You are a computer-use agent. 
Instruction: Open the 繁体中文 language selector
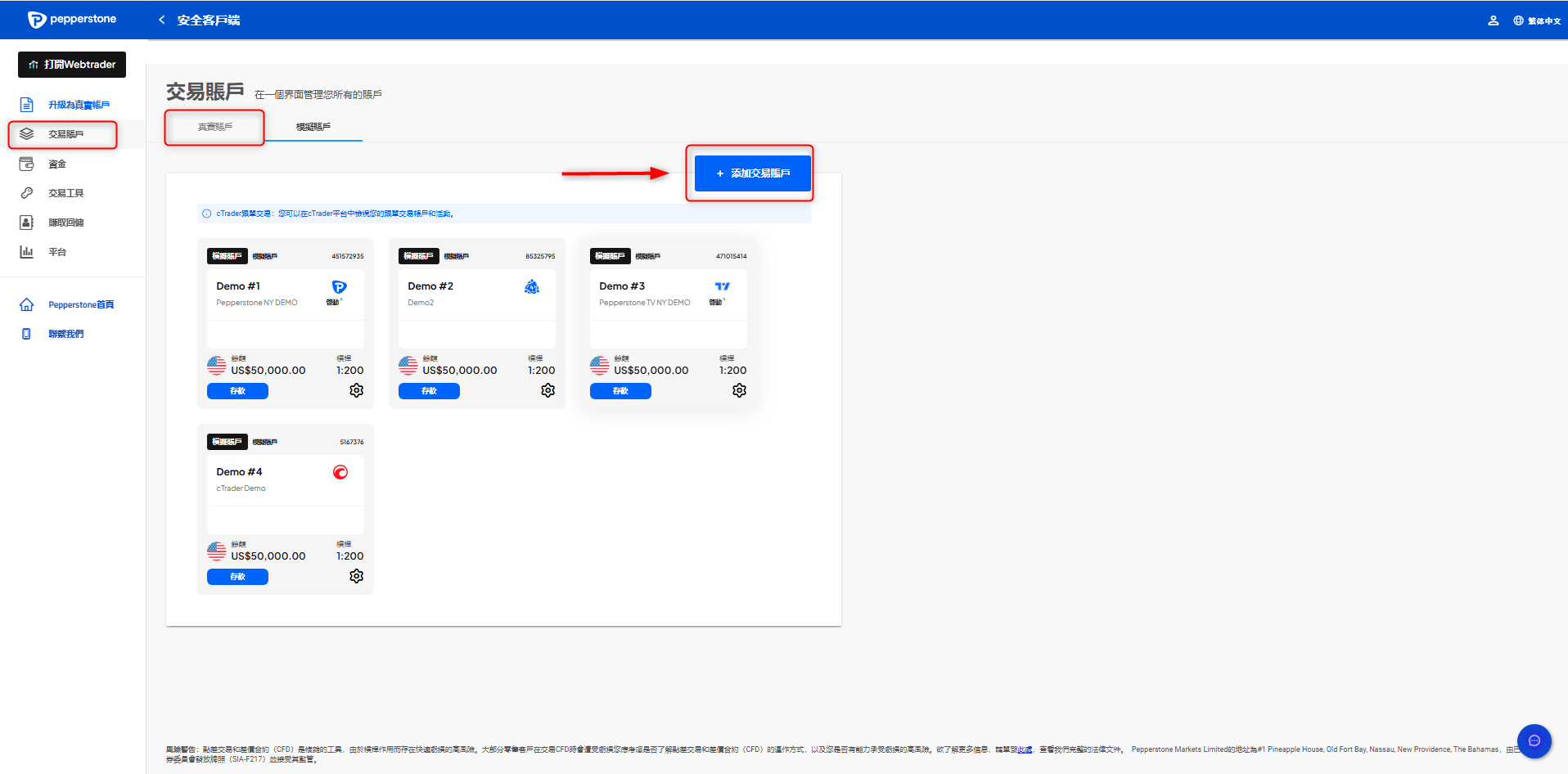pos(1537,20)
